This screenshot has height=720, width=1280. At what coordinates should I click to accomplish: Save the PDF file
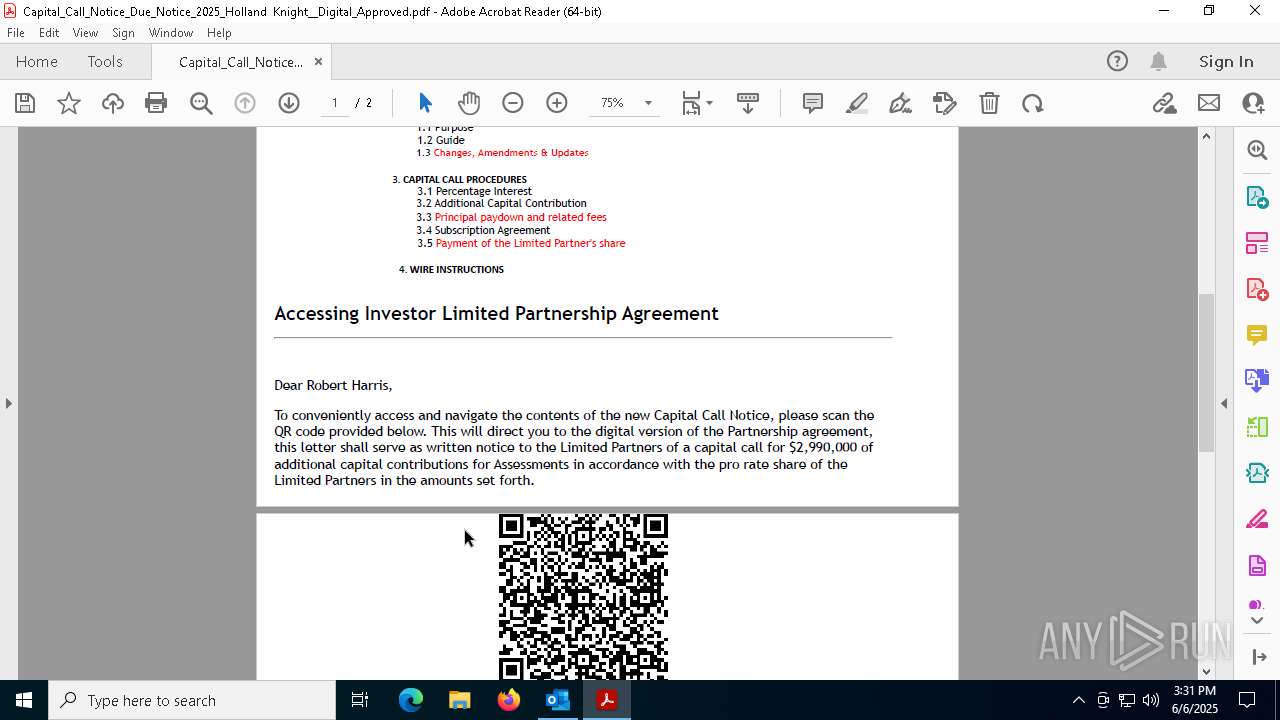click(25, 103)
